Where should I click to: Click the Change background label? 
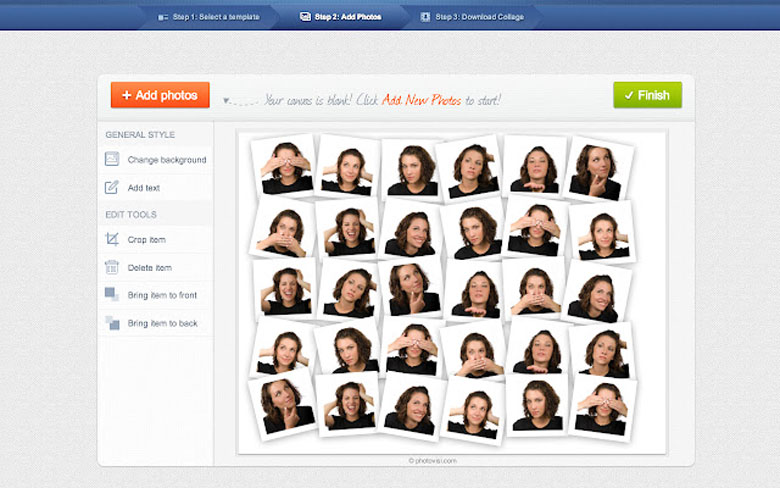[x=166, y=160]
